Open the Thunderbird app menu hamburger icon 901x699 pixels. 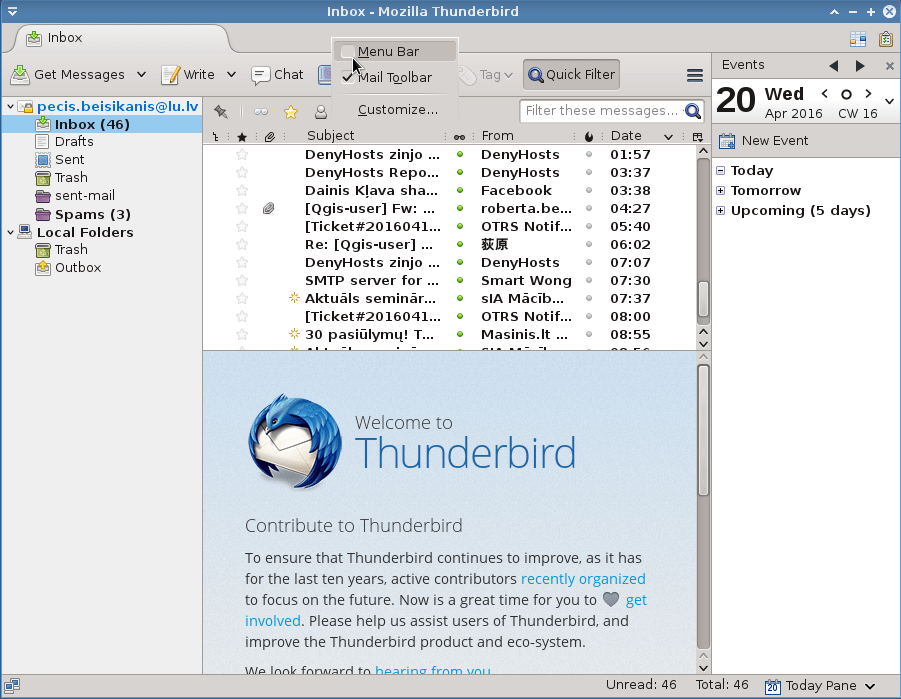[695, 75]
